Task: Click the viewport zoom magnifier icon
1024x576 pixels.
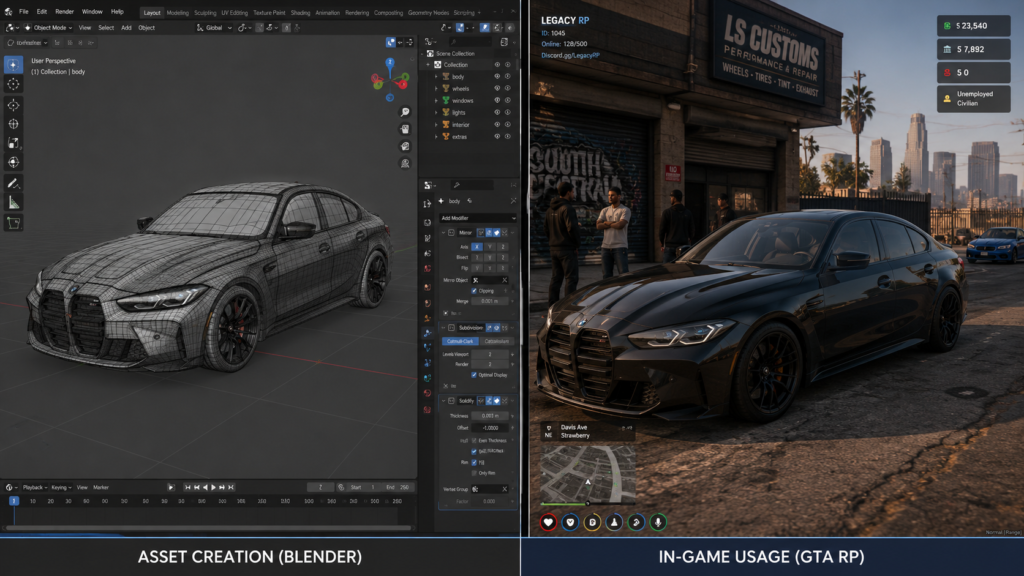Action: click(x=405, y=112)
